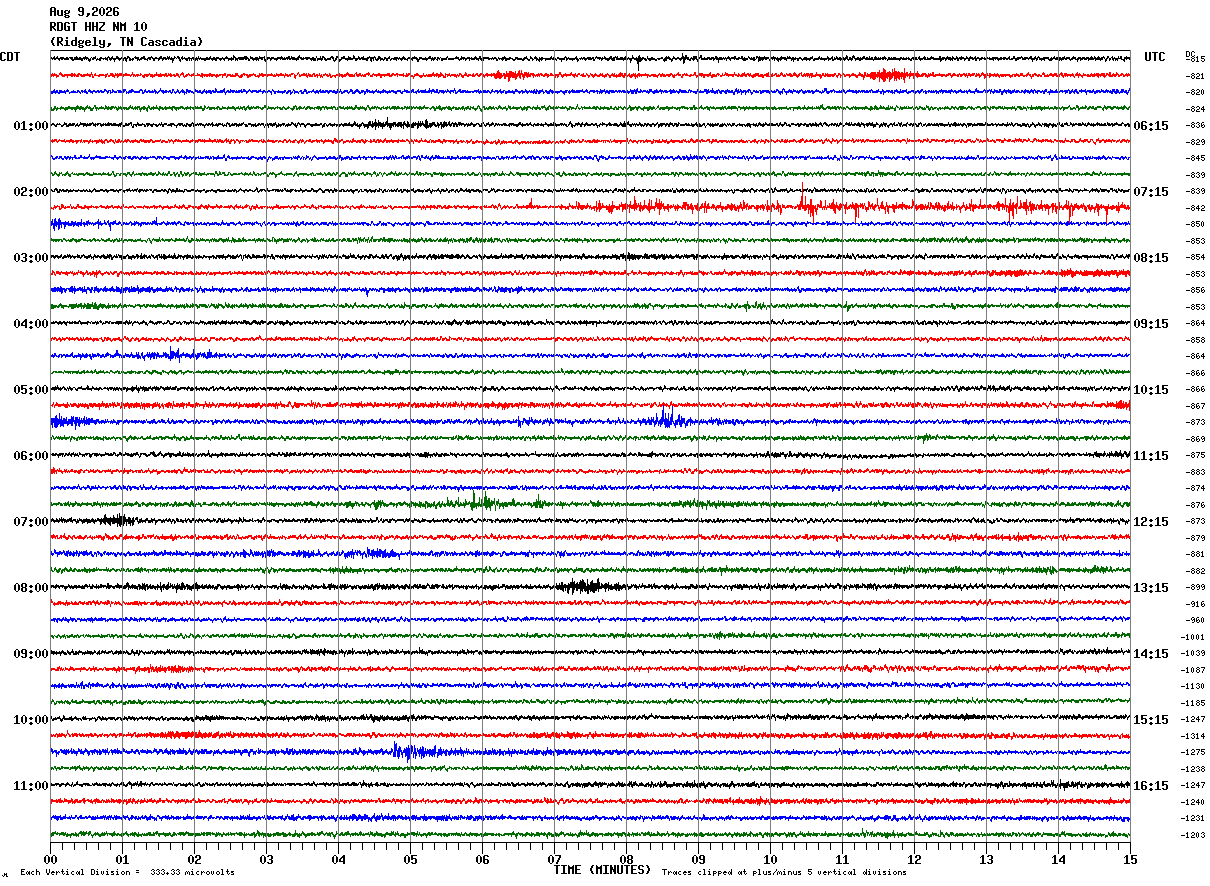This screenshot has height=886, width=1210.
Task: Select the 13:15 UTC row label
Action: click(x=1151, y=588)
